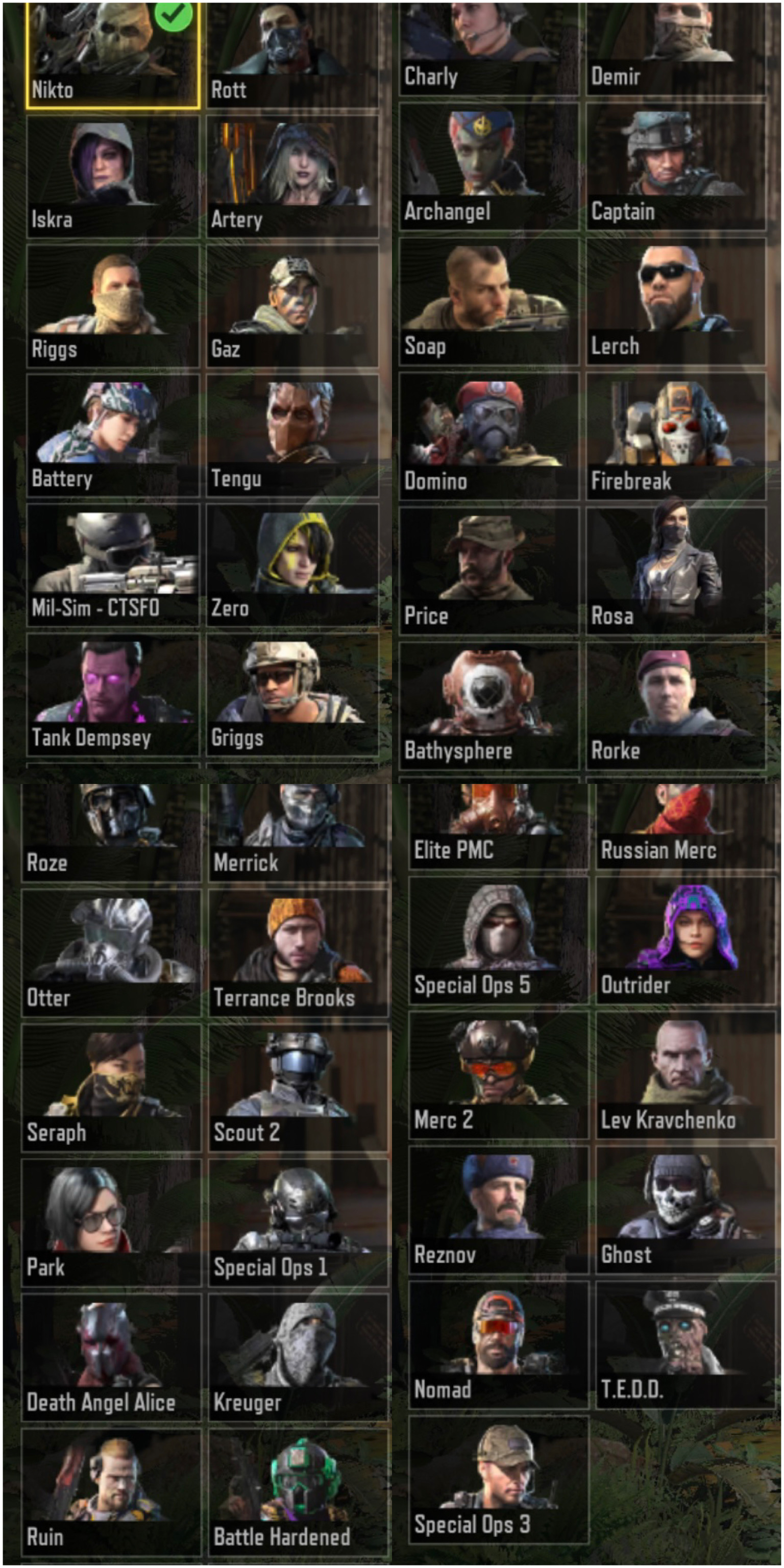
Task: Select the Nikto character tile
Action: pyautogui.click(x=113, y=55)
